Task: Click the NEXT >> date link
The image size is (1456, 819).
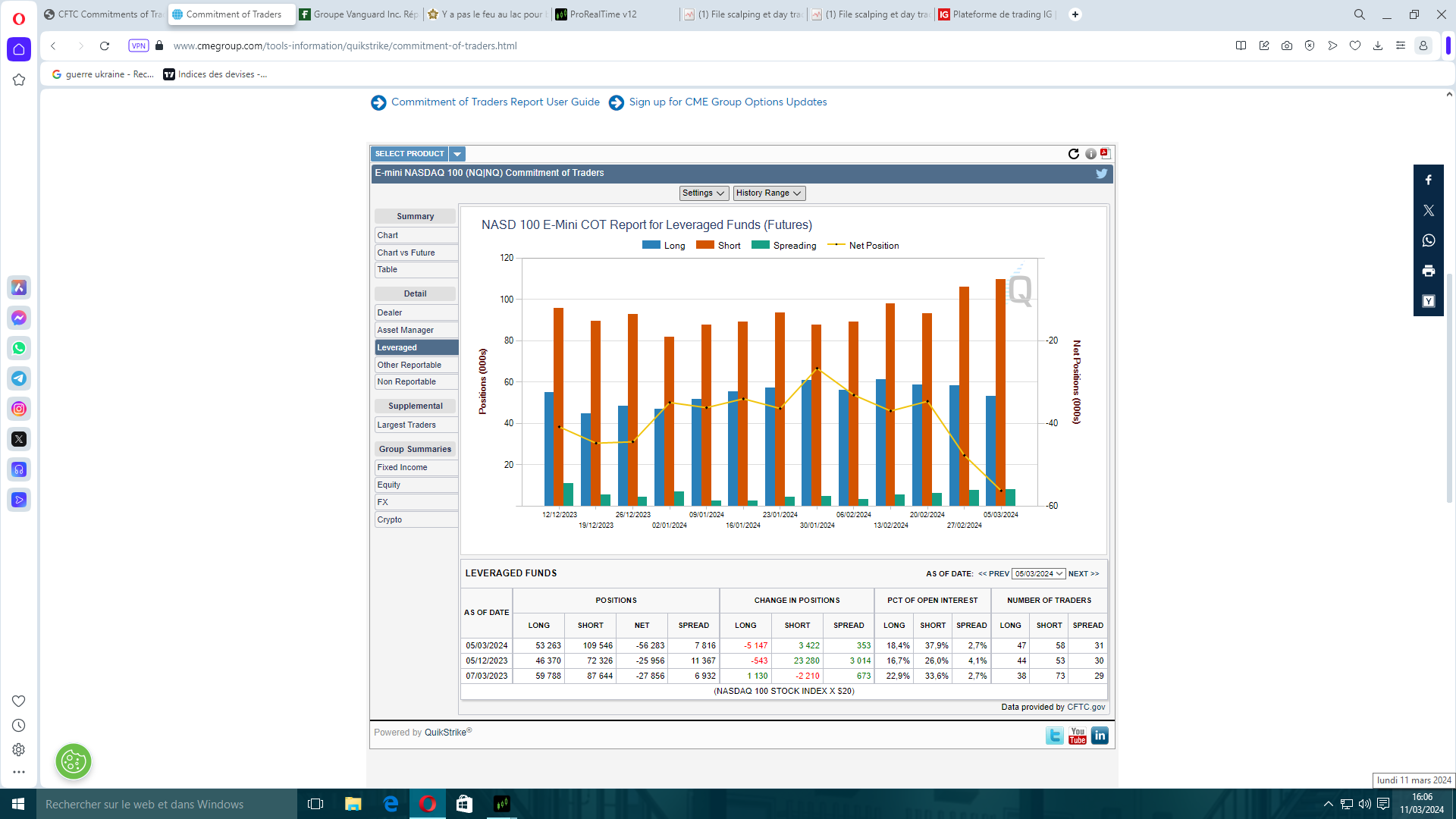Action: click(x=1083, y=574)
